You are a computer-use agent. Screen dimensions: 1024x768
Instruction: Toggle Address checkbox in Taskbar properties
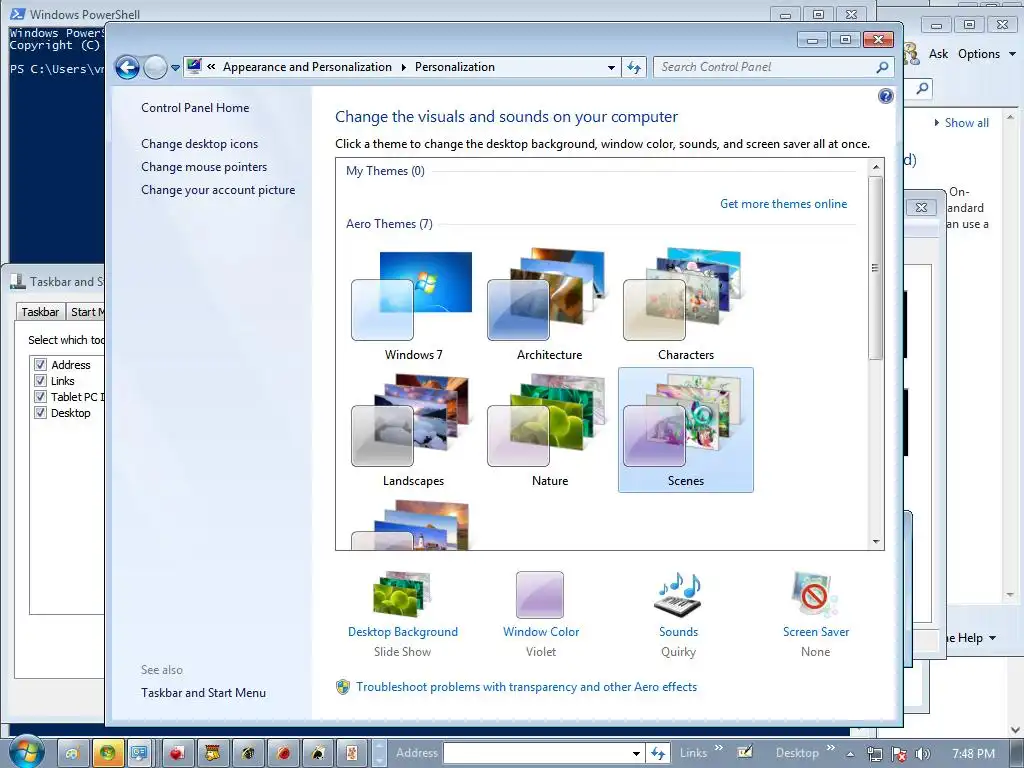point(40,364)
